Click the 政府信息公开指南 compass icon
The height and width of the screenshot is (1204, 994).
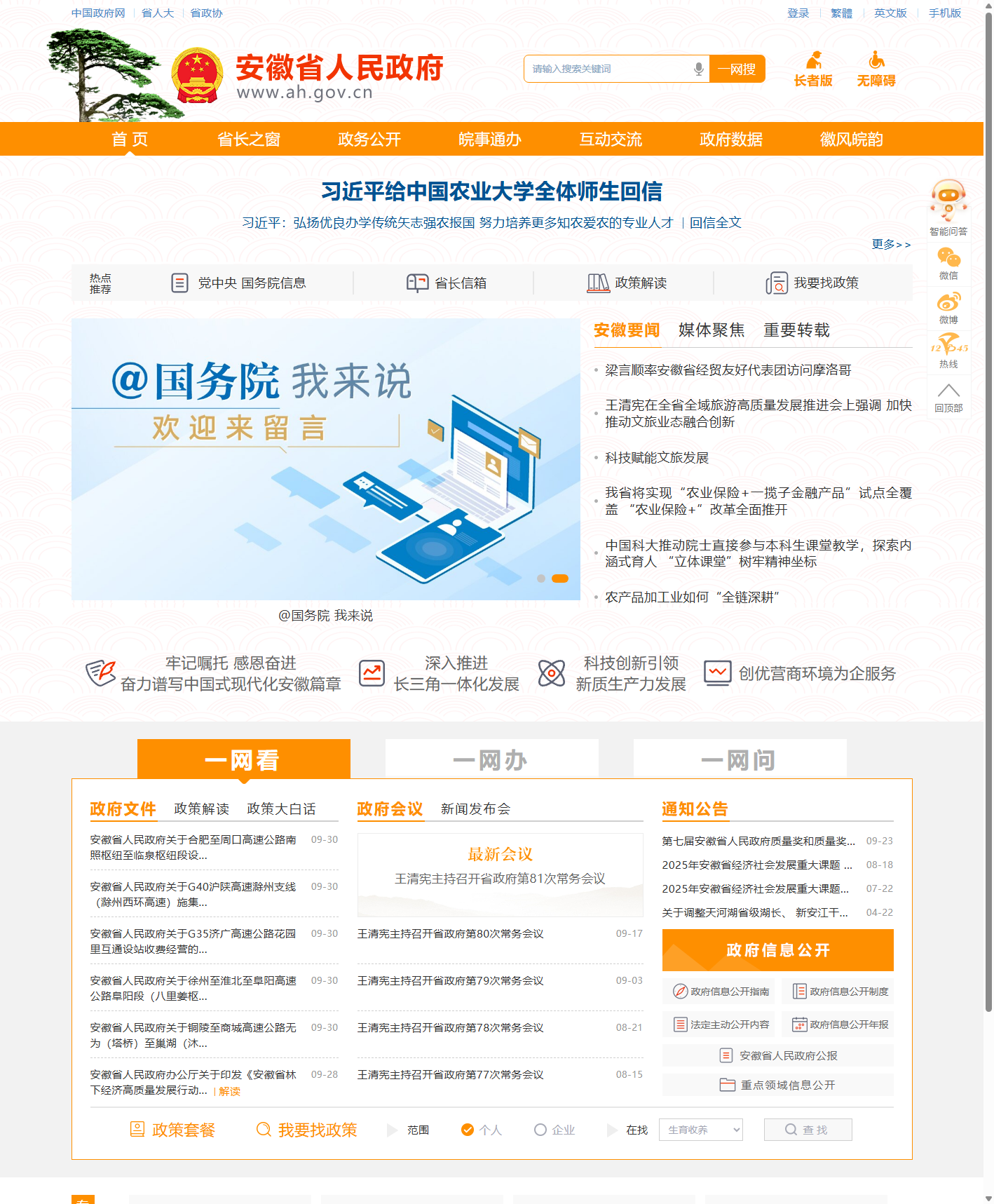(680, 991)
